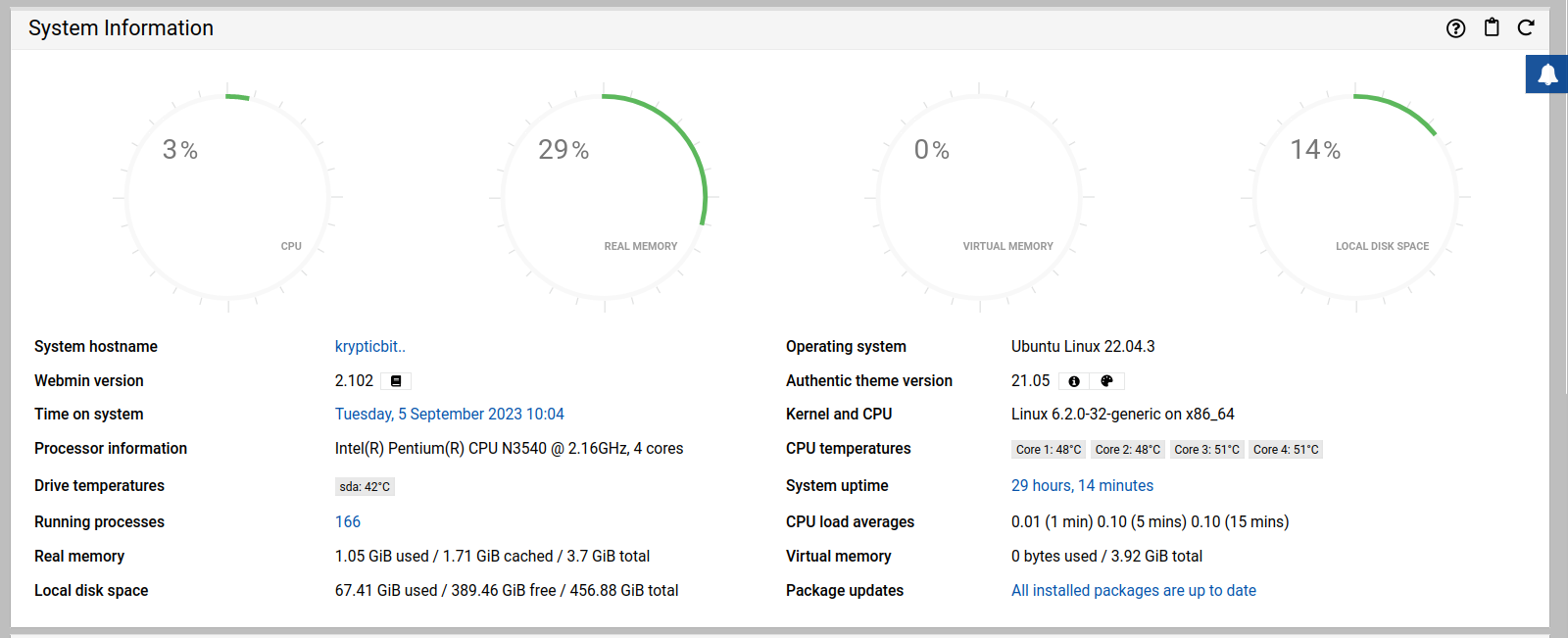
Task: Open the running processes count 166
Action: [x=347, y=521]
